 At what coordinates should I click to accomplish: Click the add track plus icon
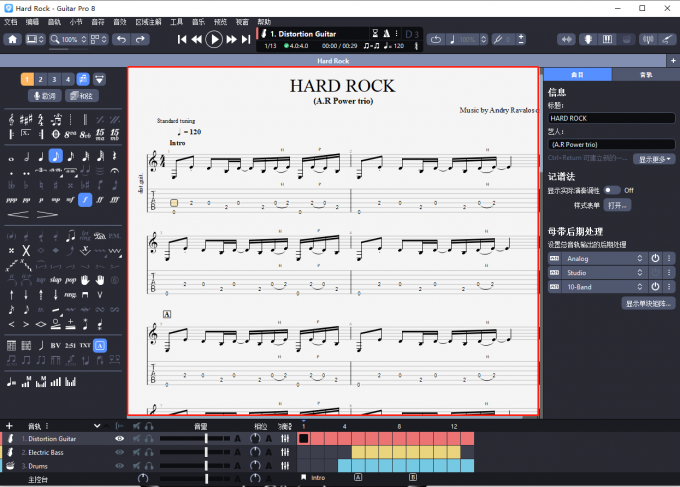point(9,426)
